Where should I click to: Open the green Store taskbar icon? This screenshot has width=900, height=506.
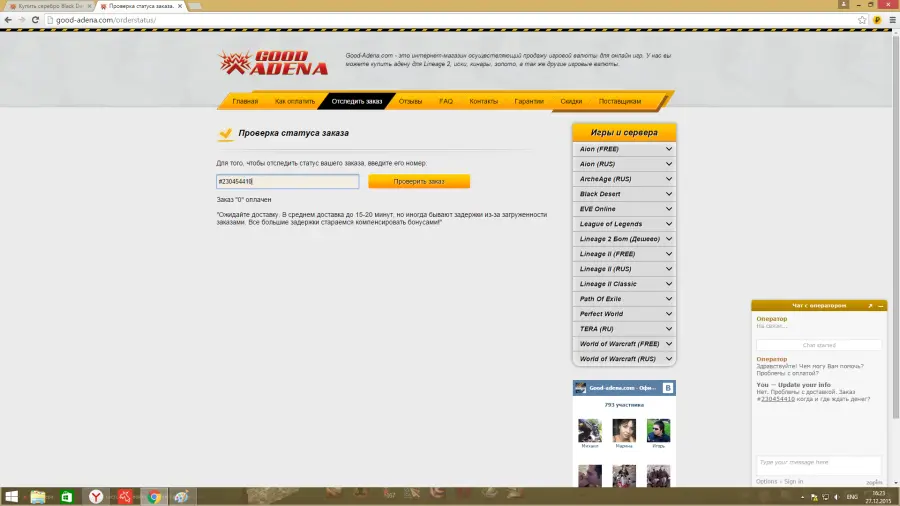click(67, 497)
